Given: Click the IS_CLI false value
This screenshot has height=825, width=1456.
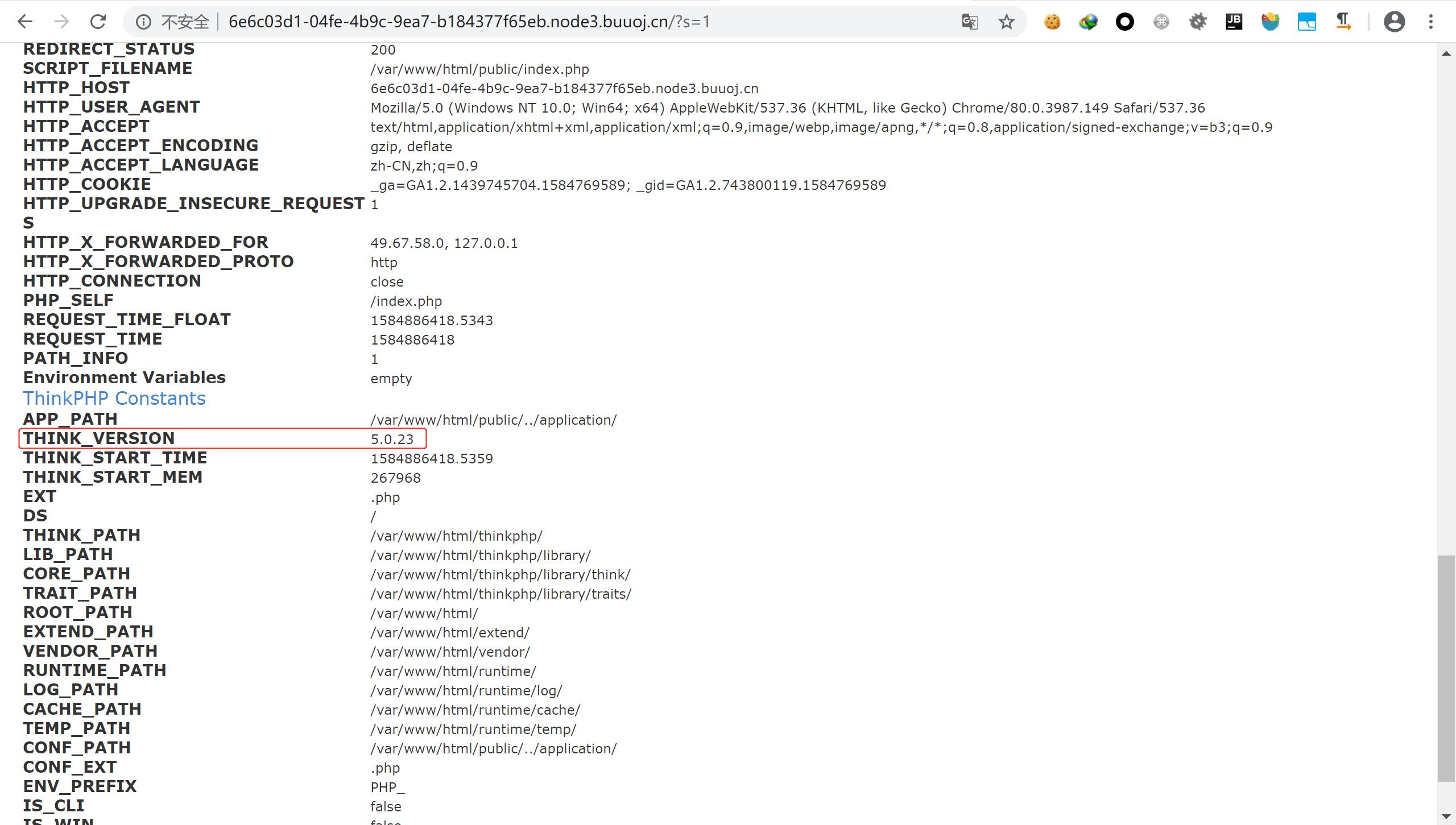Looking at the screenshot, I should click(386, 807).
